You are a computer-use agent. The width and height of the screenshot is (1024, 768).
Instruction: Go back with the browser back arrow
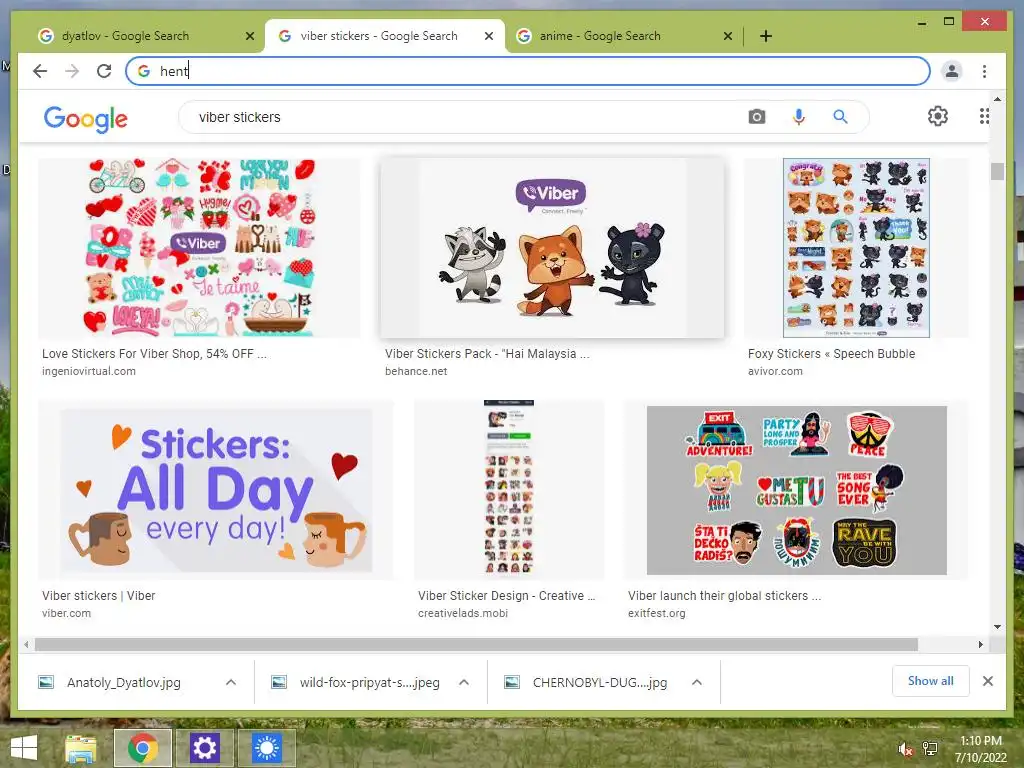point(40,71)
